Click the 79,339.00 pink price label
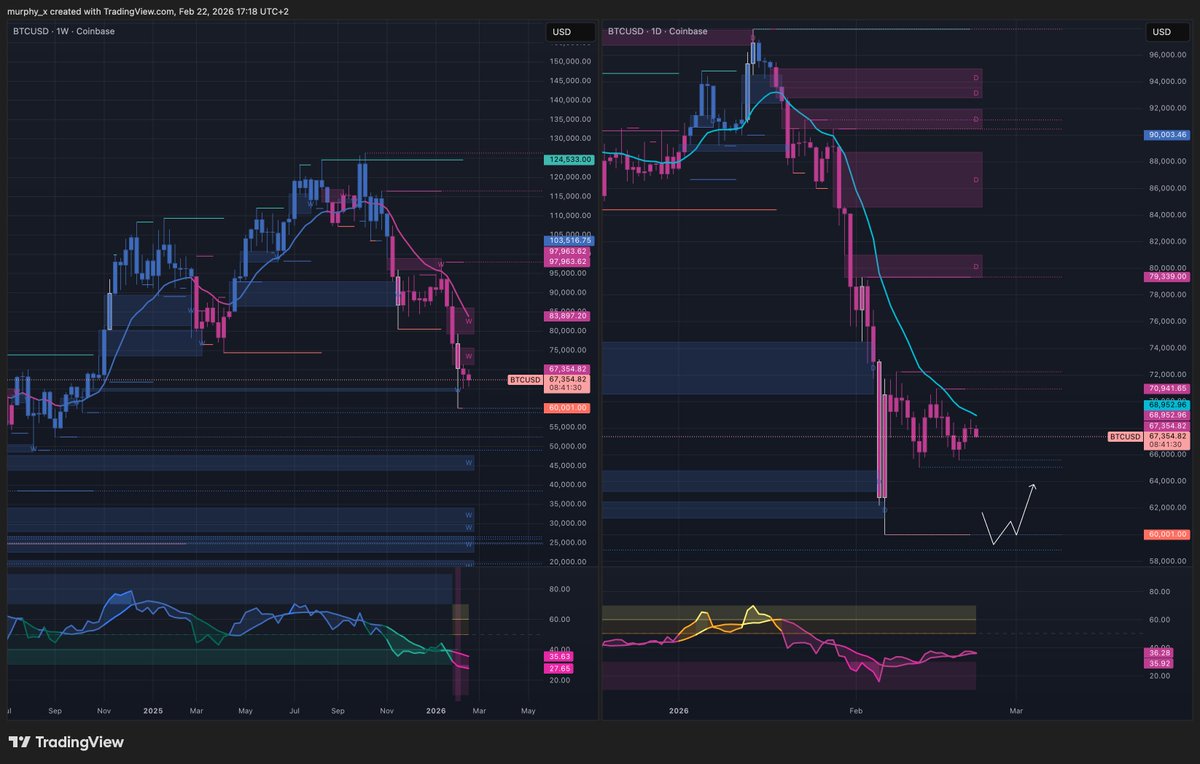Screen dimensions: 1200x764 click(x=1167, y=276)
